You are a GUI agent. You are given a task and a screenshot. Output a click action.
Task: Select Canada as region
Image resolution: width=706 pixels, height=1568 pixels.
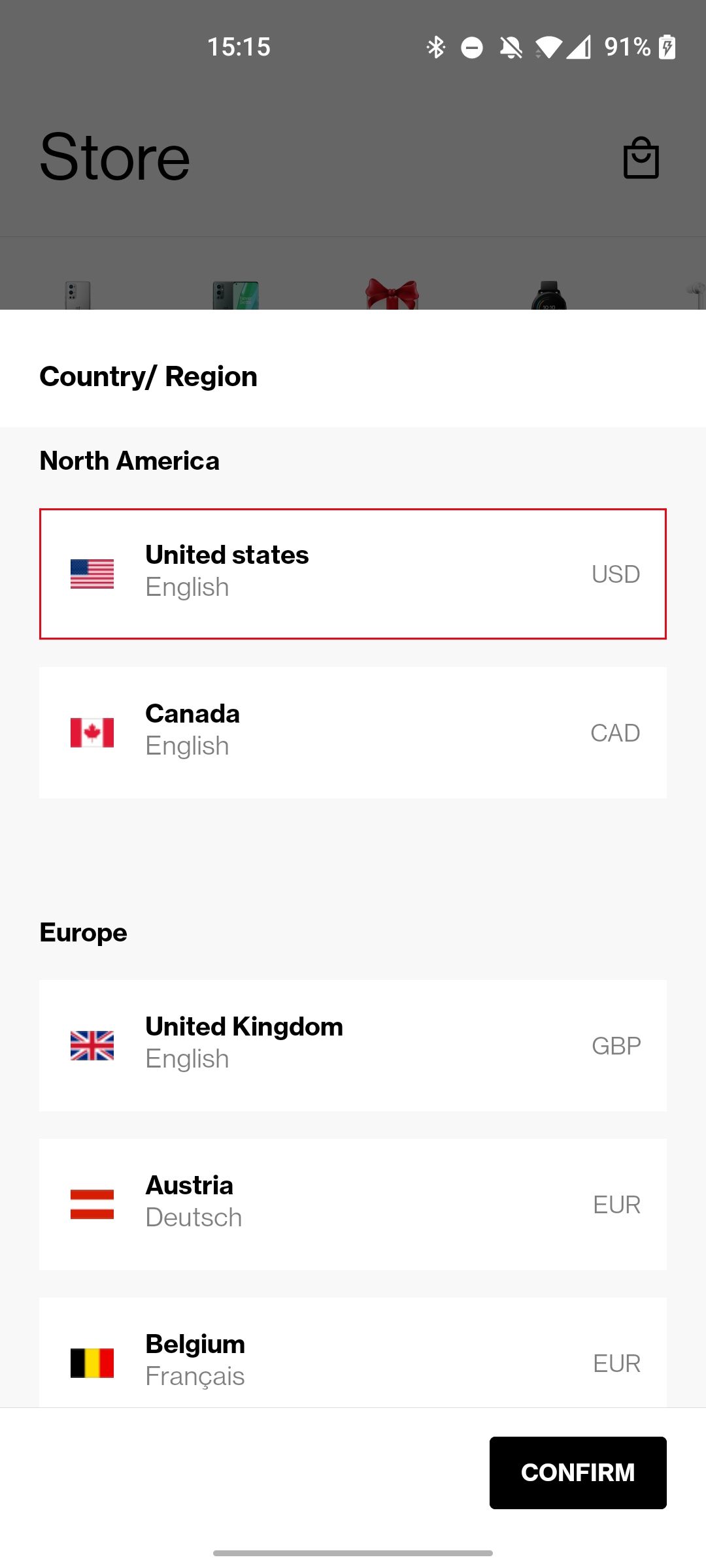(353, 732)
